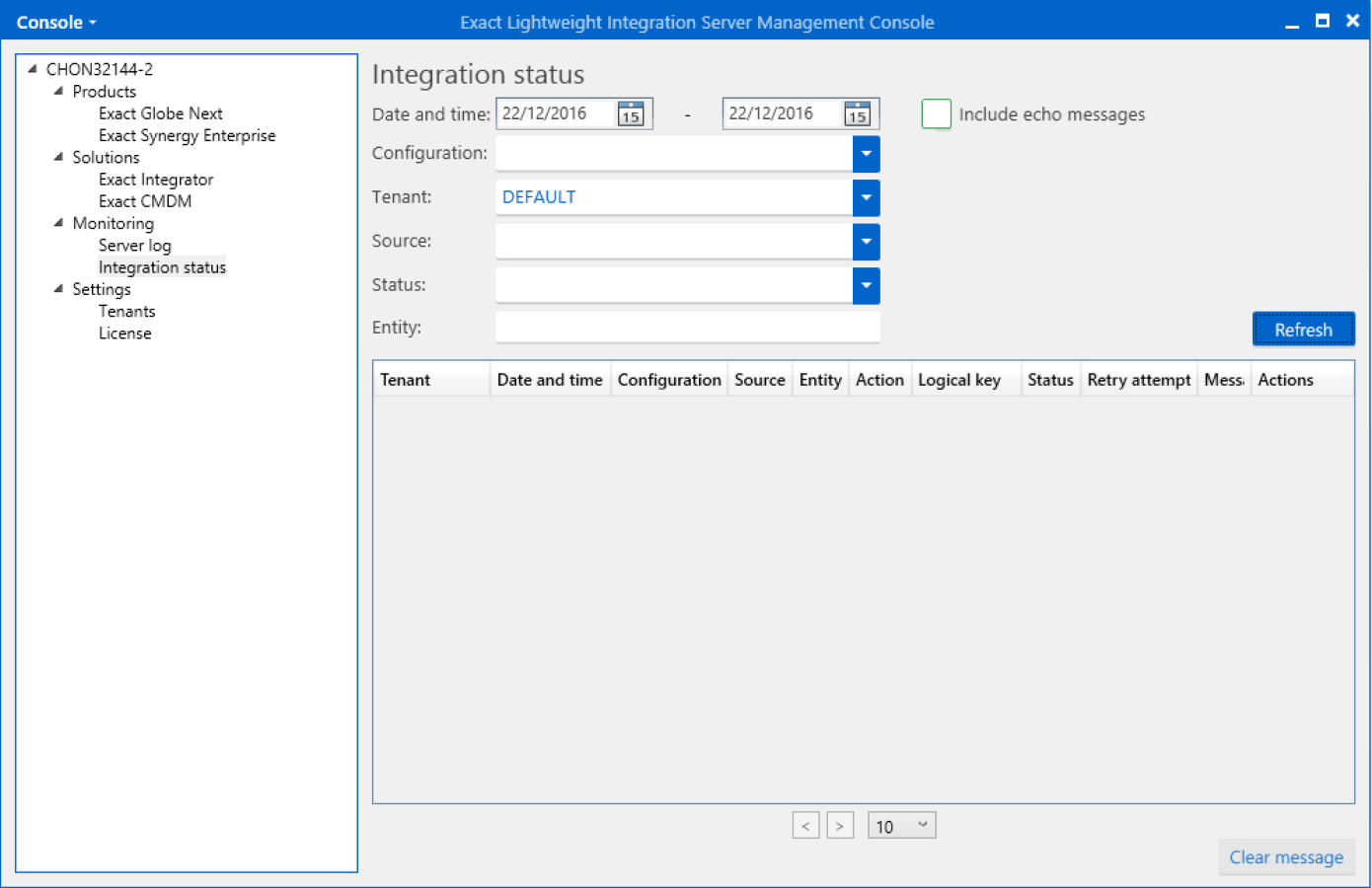The image size is (1372, 888).
Task: Click the start date text field
Action: click(x=557, y=113)
